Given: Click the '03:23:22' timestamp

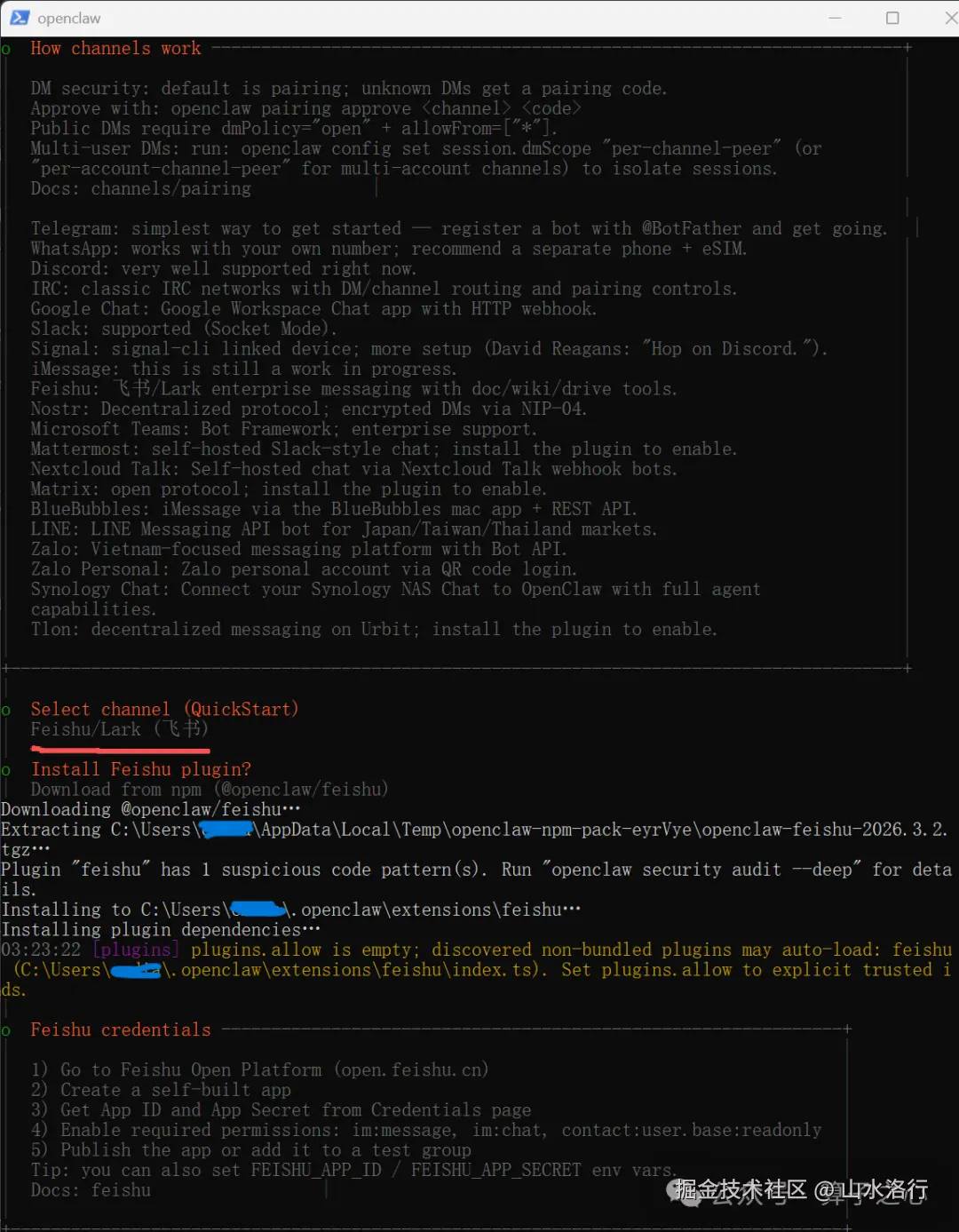Looking at the screenshot, I should (41, 950).
